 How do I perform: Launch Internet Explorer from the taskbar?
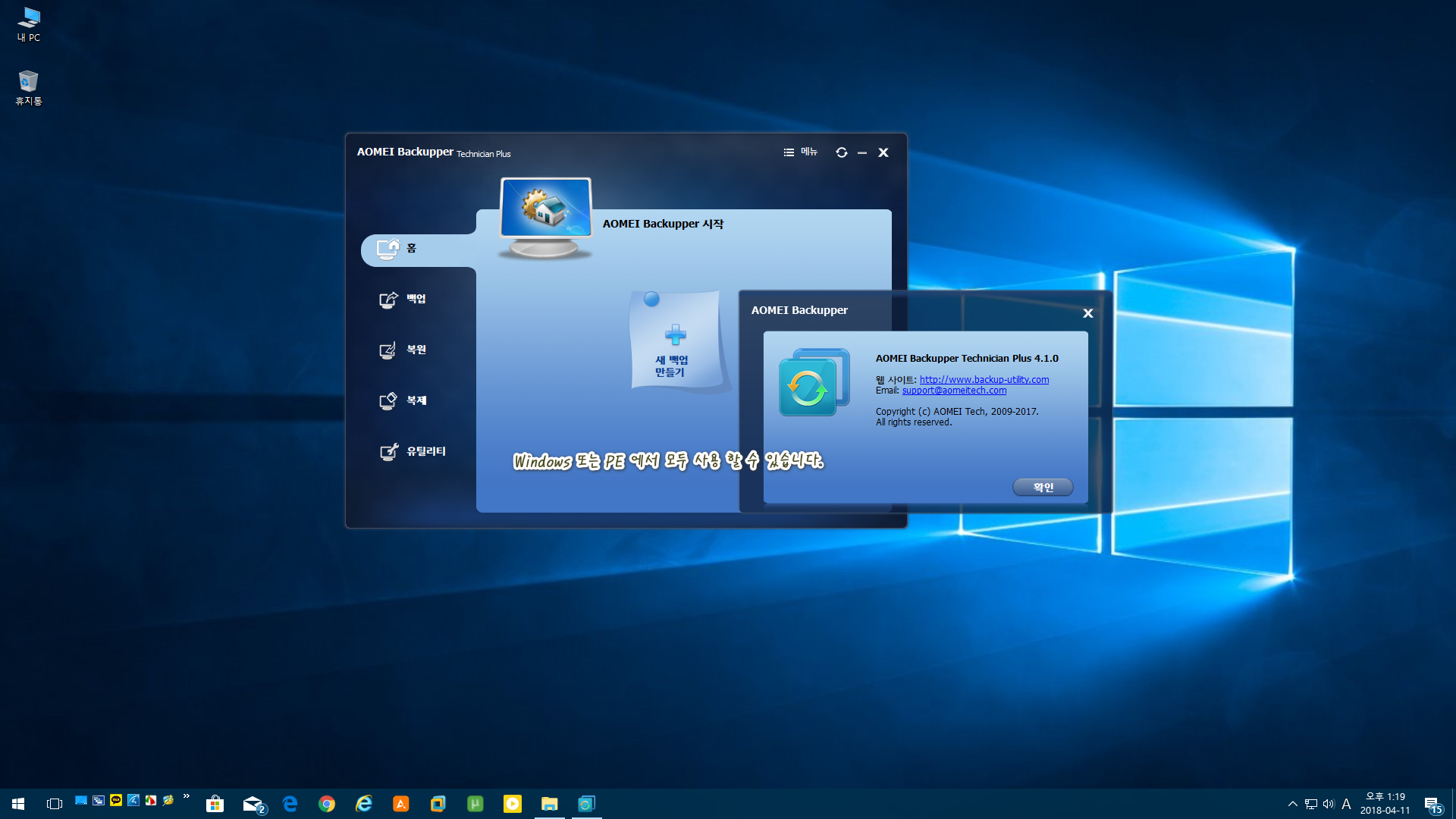click(x=364, y=804)
